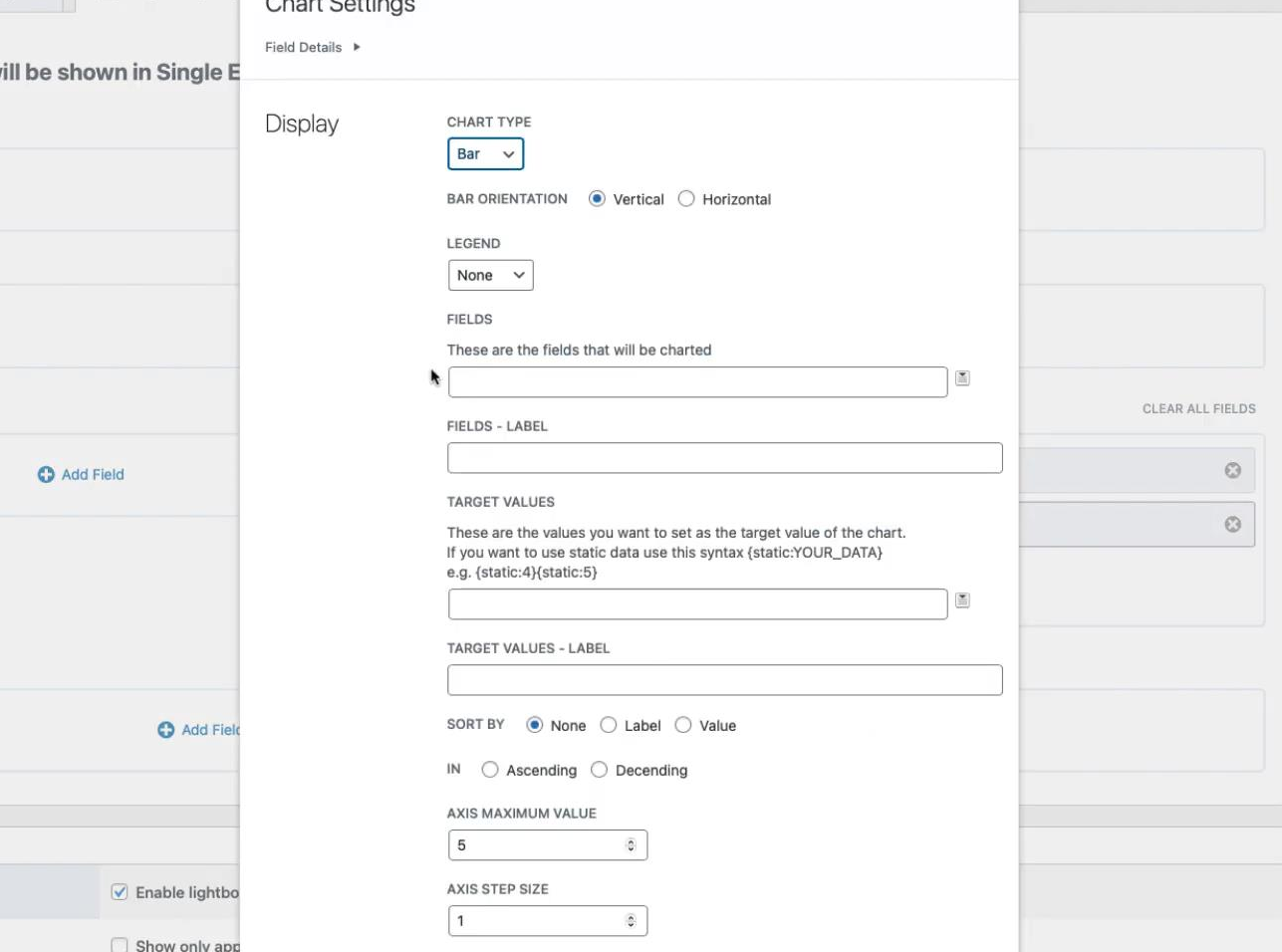The image size is (1282, 952).
Task: Focus the Target Values - Label input
Action: pyautogui.click(x=724, y=680)
